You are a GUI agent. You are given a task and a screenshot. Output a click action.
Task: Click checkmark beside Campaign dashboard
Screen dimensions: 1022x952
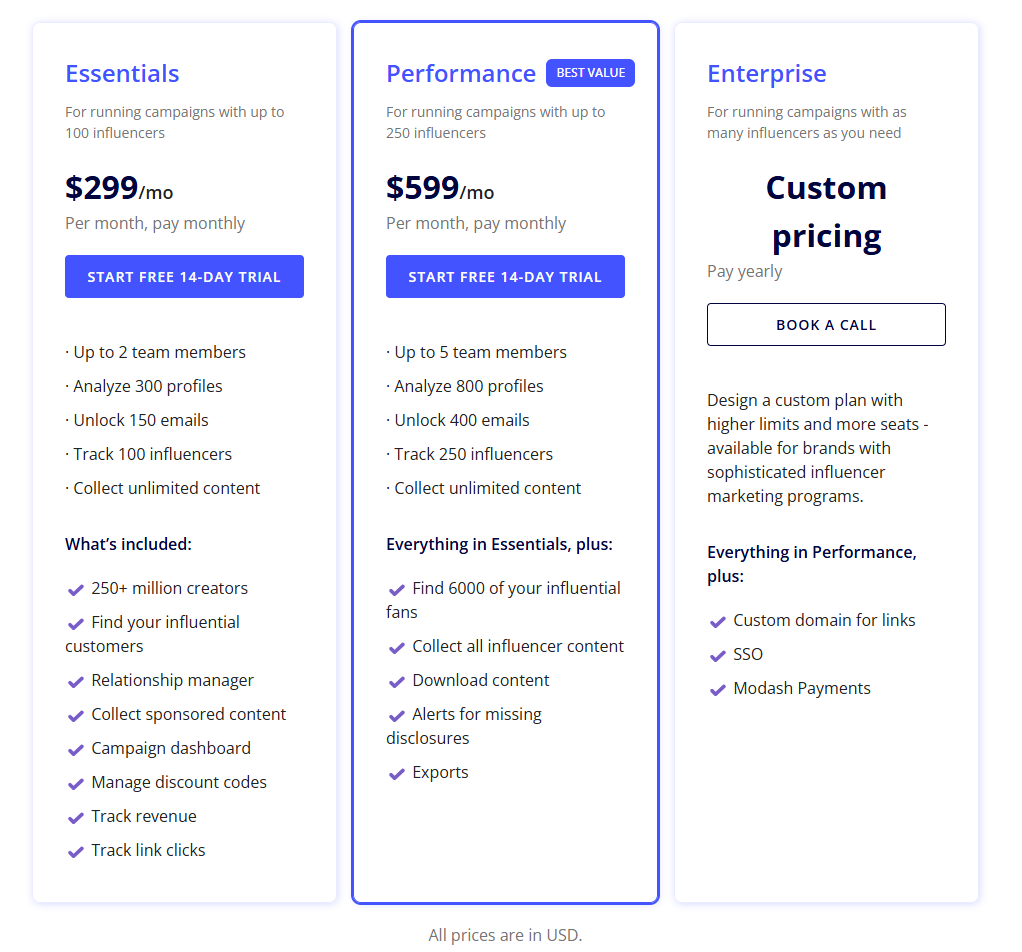click(x=76, y=749)
